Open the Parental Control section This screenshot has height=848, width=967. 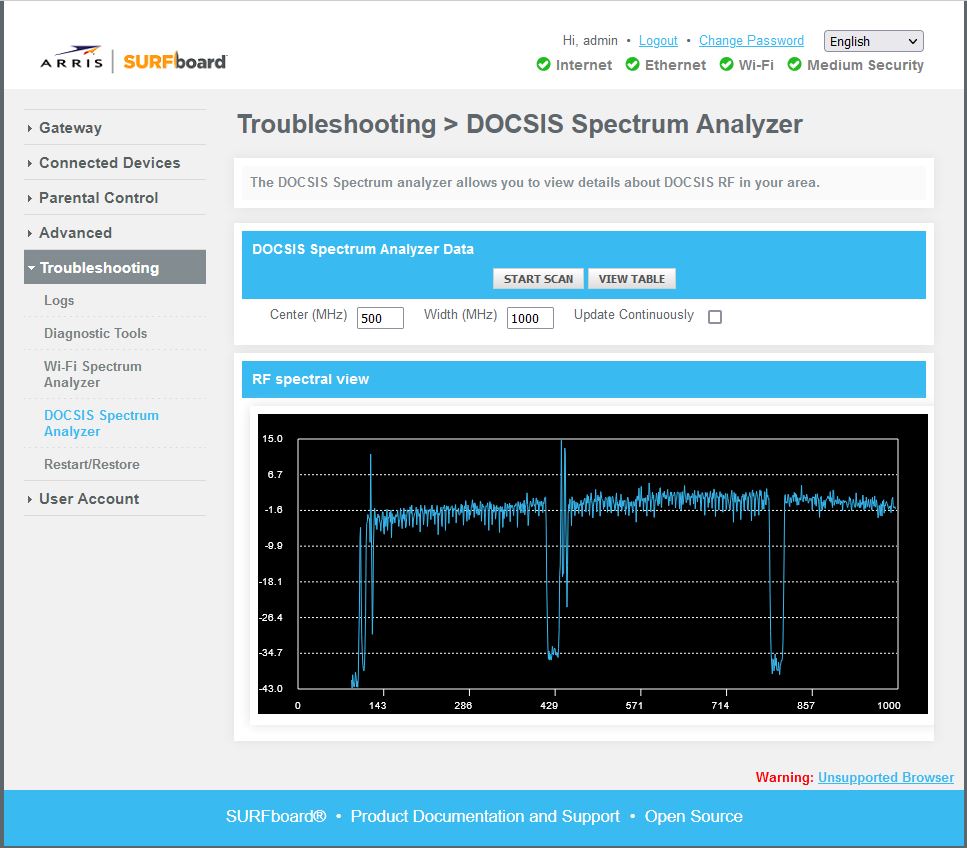(x=99, y=198)
